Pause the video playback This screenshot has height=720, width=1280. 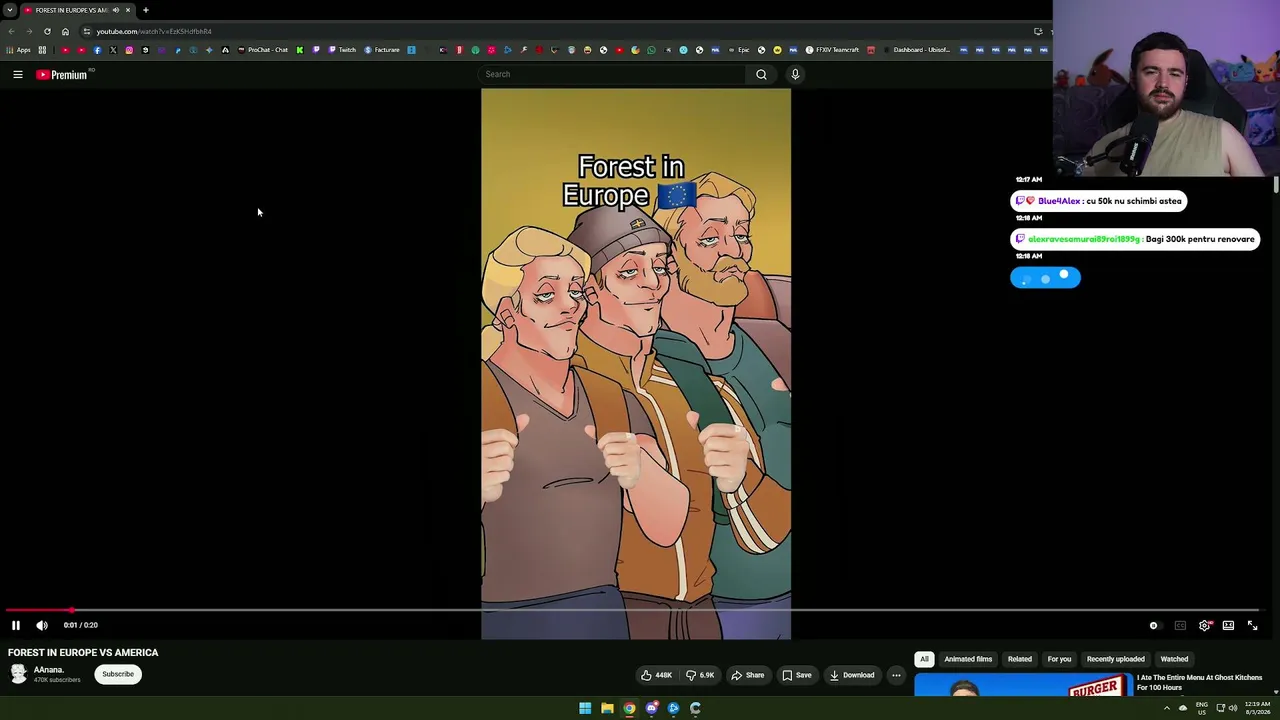16,625
